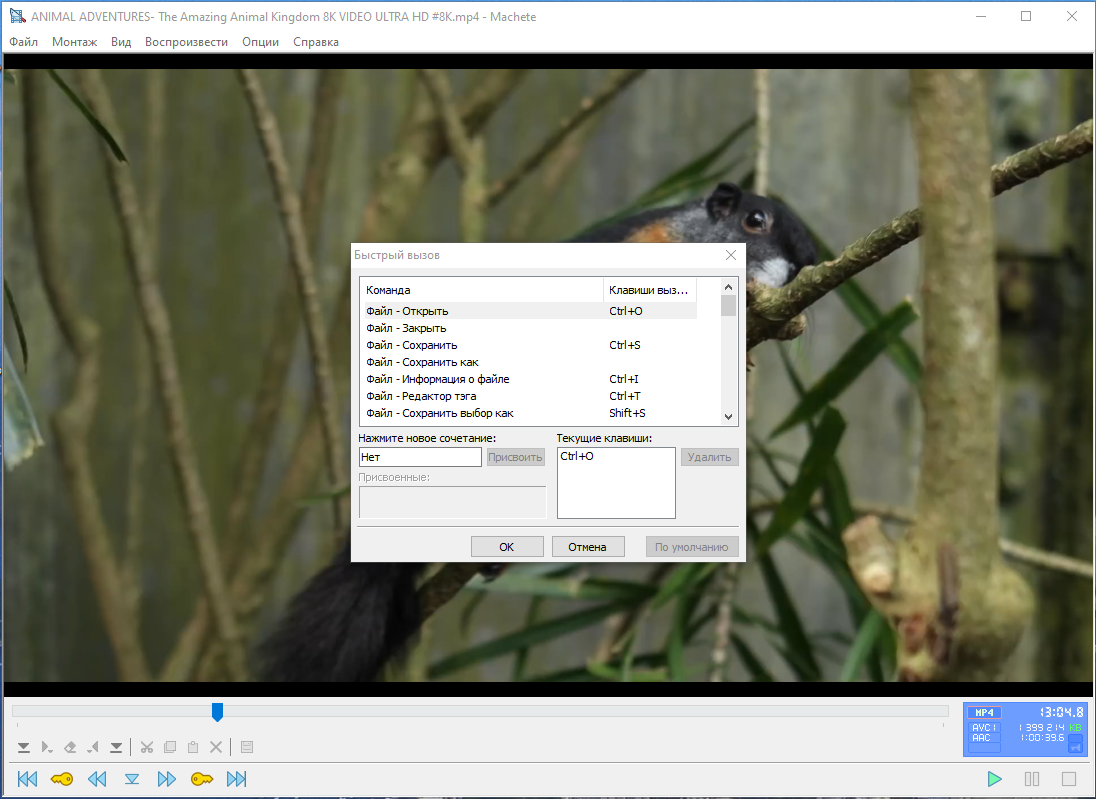The width and height of the screenshot is (1096, 799).
Task: Click the eraser clear selection icon
Action: (70, 747)
